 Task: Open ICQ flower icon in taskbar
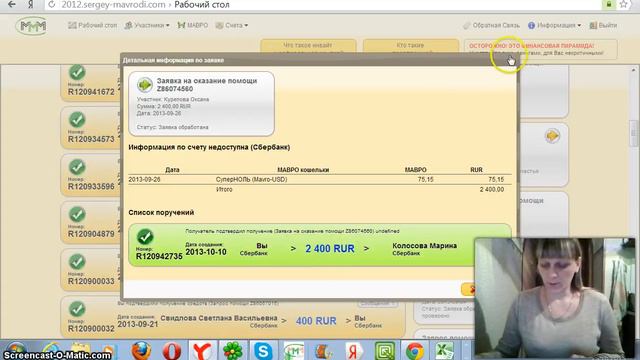point(233,351)
